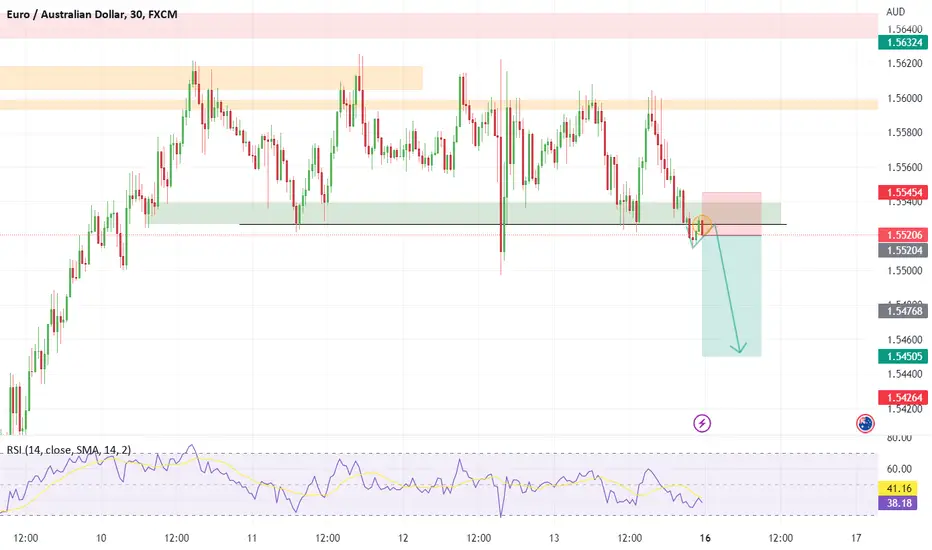Click the purple lightning bolt event icon

(x=702, y=423)
